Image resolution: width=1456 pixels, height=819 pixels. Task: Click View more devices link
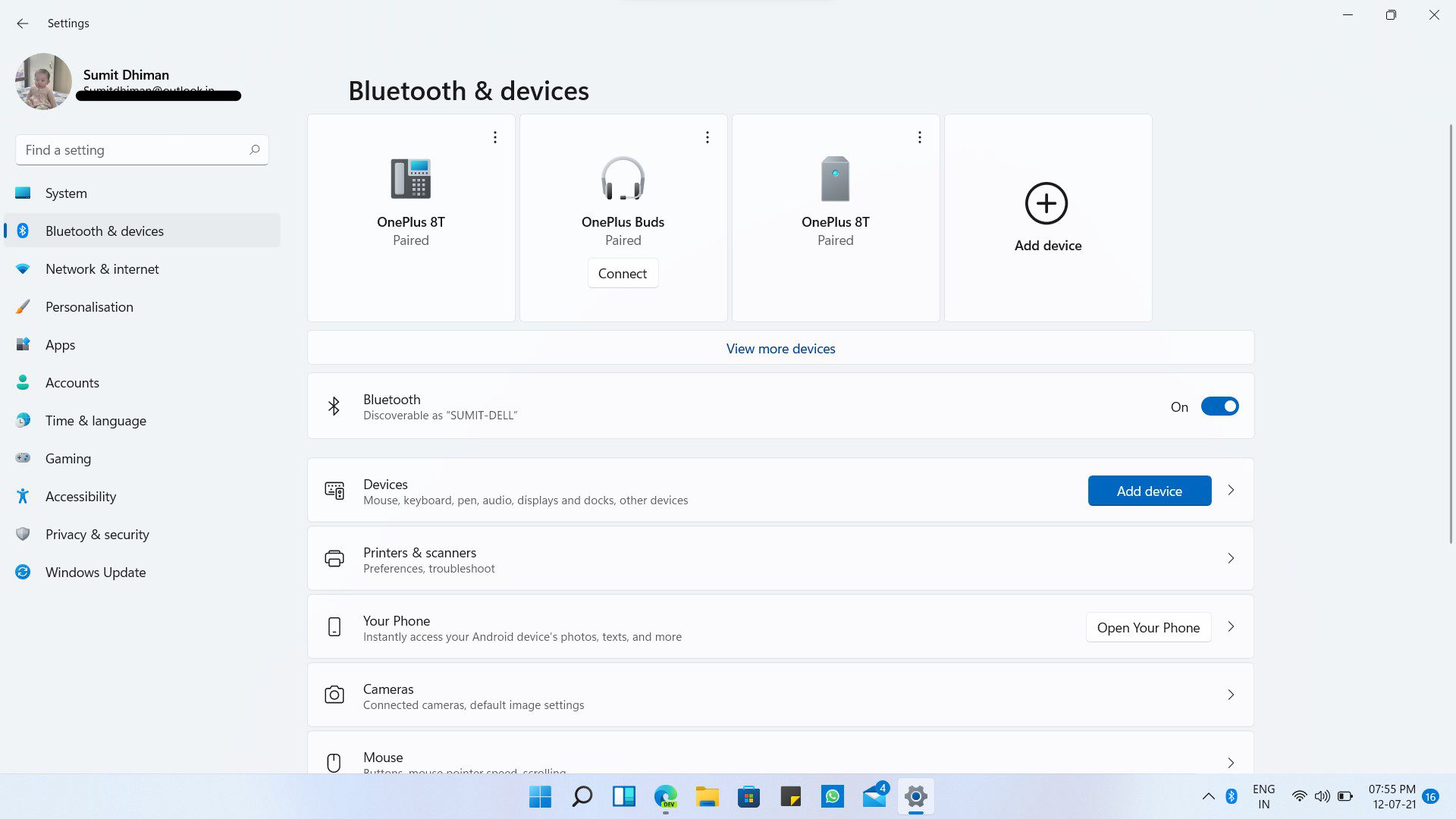coord(780,348)
